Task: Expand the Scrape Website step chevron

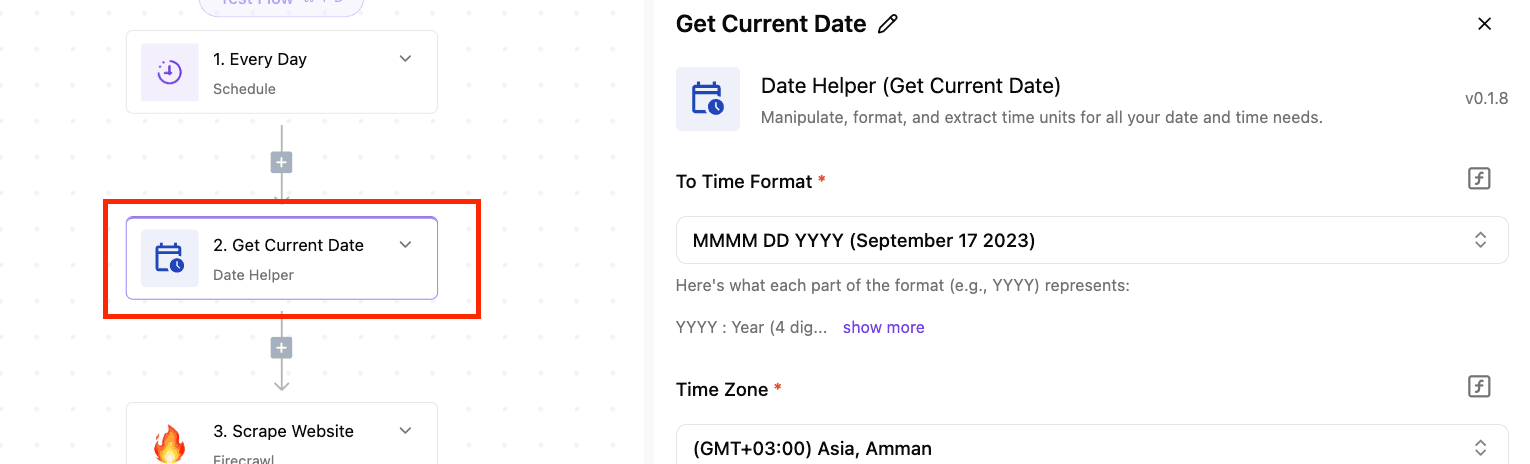Action: tap(405, 431)
